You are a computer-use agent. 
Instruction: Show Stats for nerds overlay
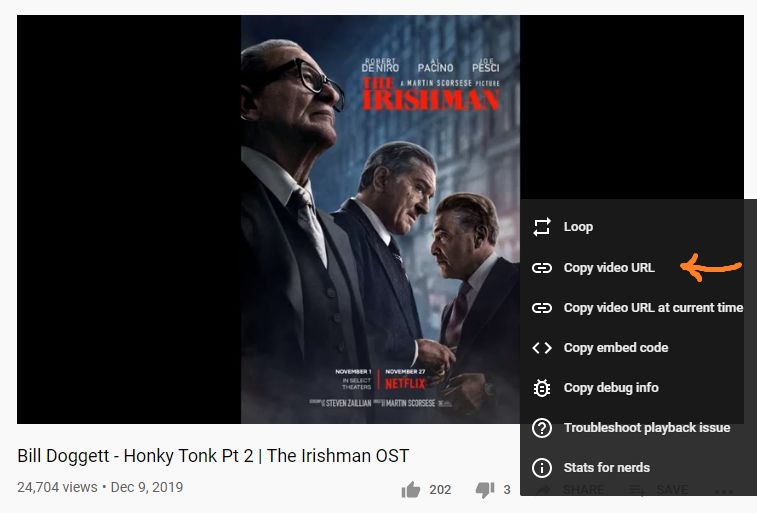click(639, 468)
